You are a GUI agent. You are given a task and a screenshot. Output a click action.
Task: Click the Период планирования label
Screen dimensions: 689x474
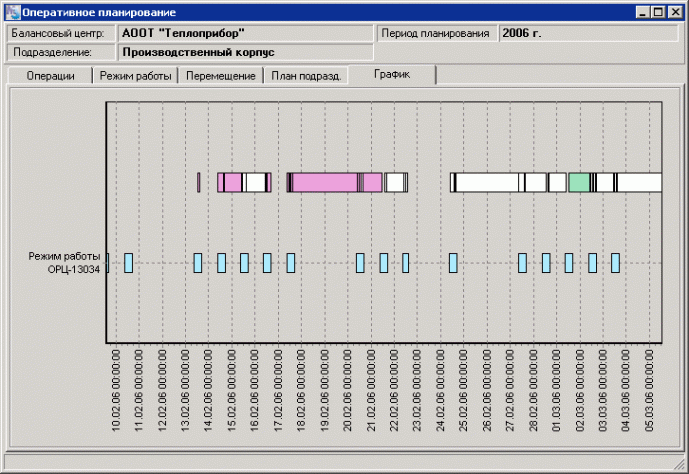[435, 33]
